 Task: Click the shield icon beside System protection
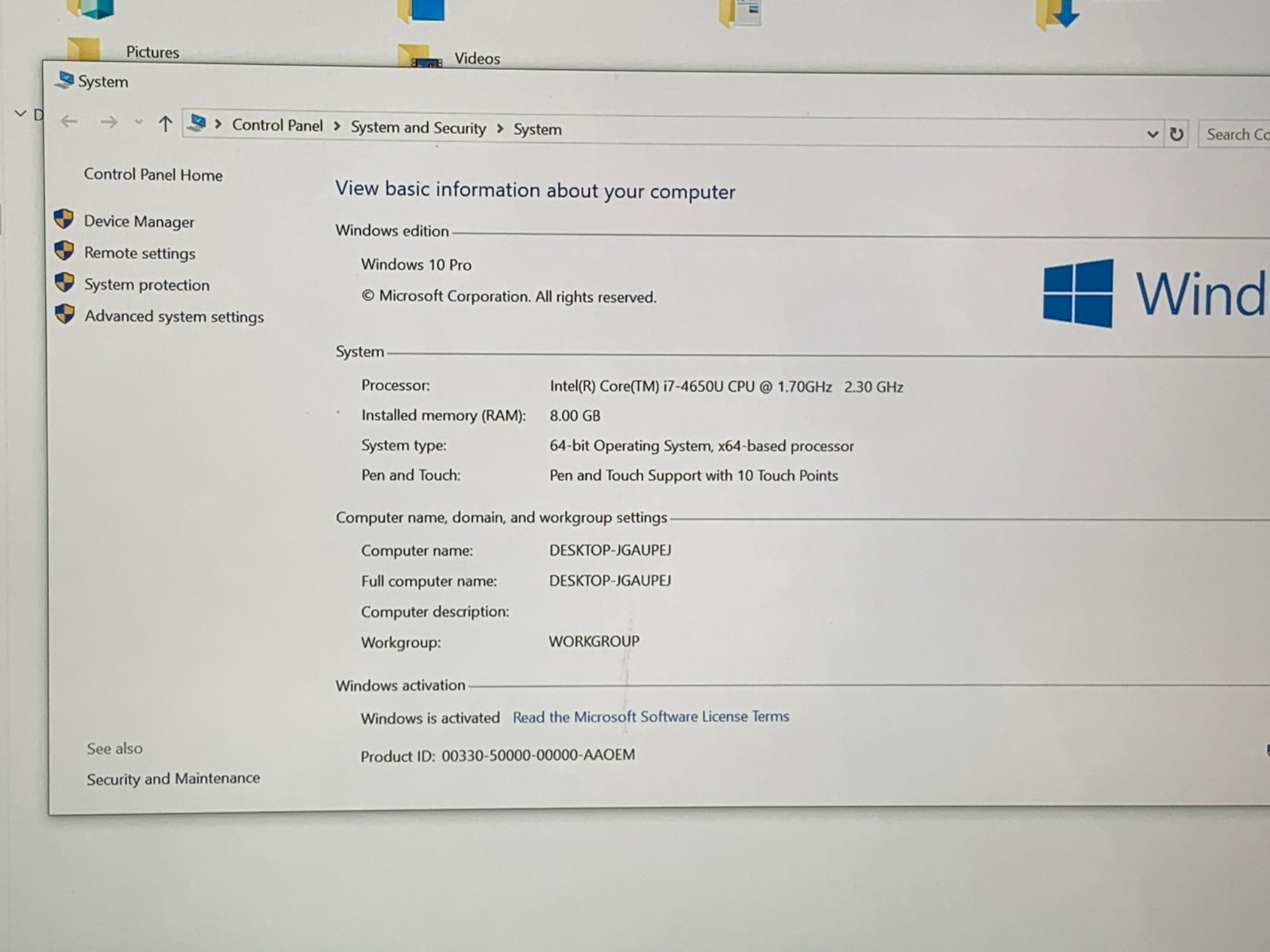pos(64,282)
